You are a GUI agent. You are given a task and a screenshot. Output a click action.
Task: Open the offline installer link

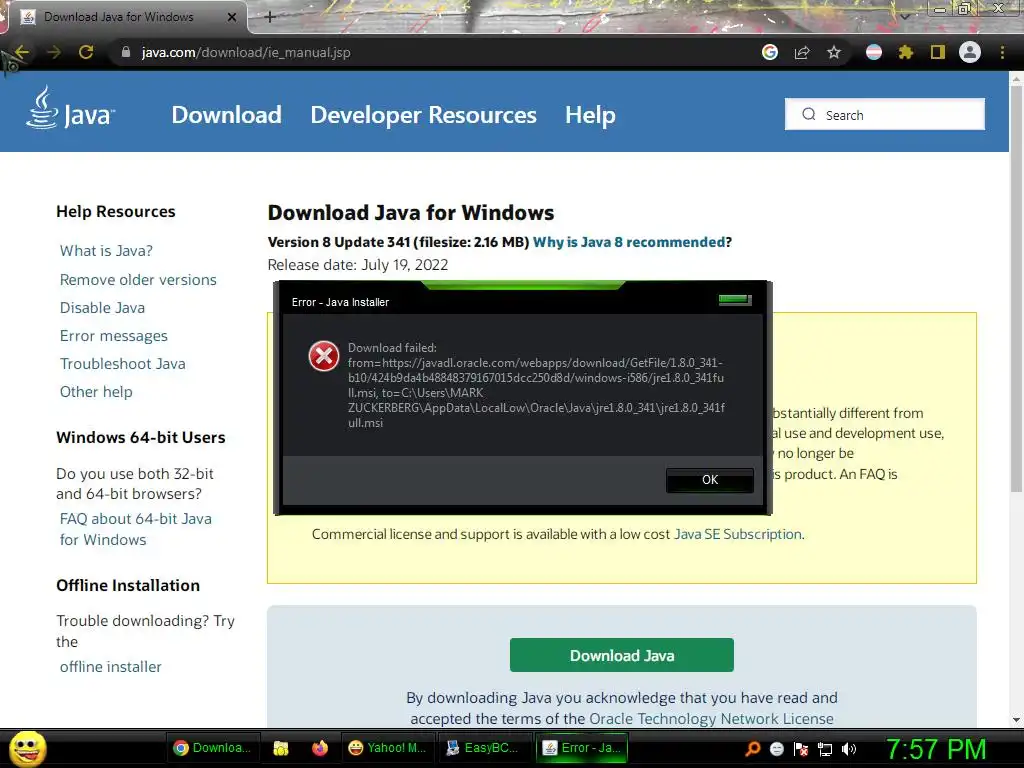(x=110, y=667)
